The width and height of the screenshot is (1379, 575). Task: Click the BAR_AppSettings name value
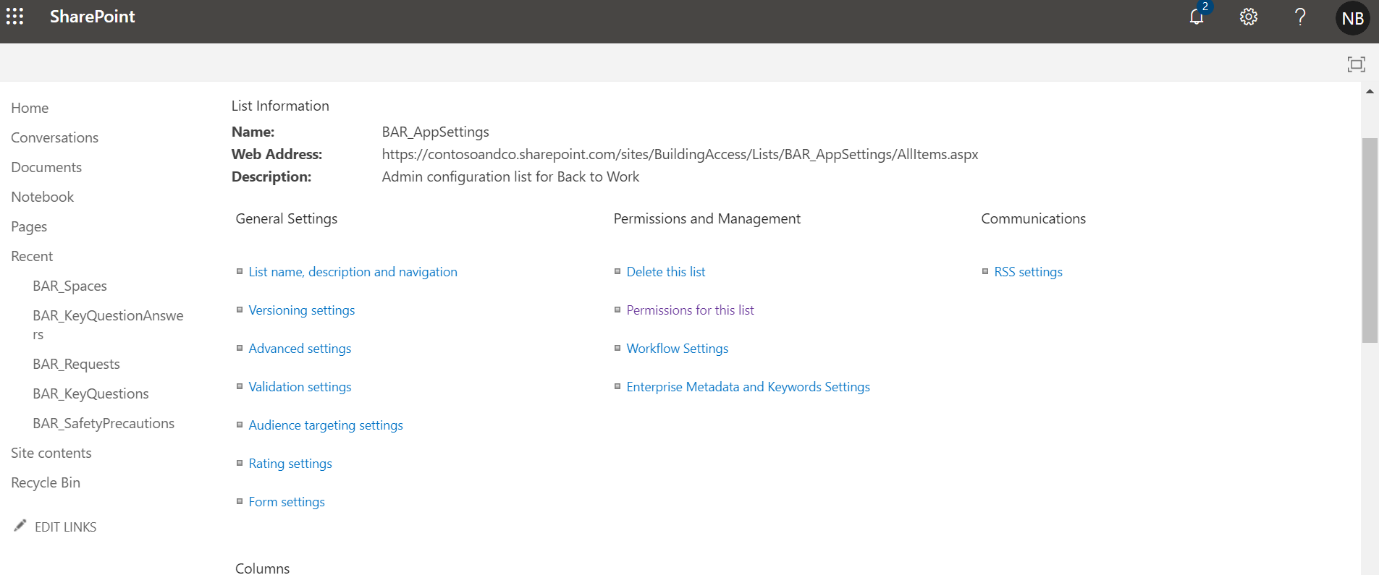(x=435, y=132)
